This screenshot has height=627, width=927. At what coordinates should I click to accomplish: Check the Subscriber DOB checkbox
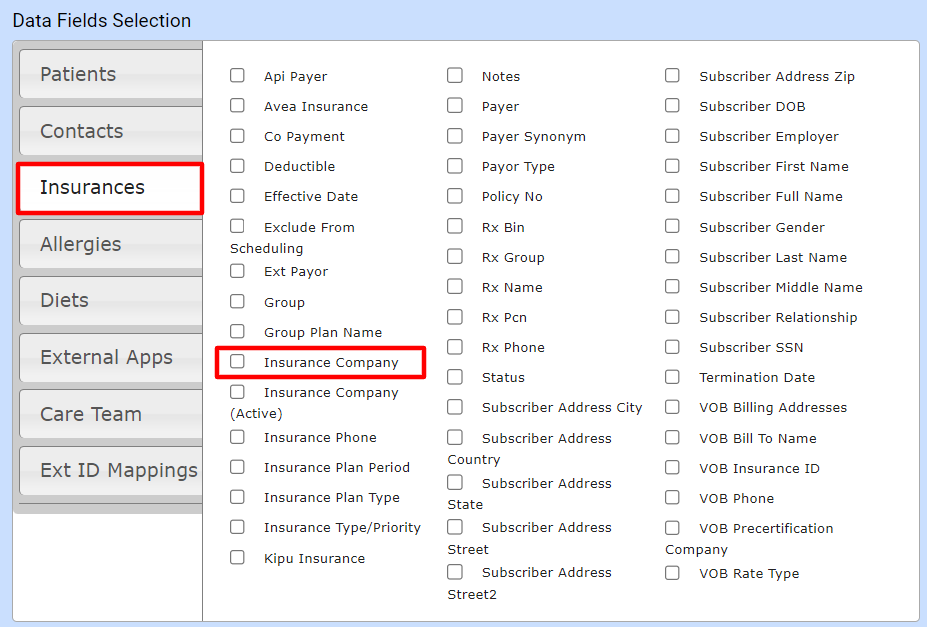(x=673, y=106)
